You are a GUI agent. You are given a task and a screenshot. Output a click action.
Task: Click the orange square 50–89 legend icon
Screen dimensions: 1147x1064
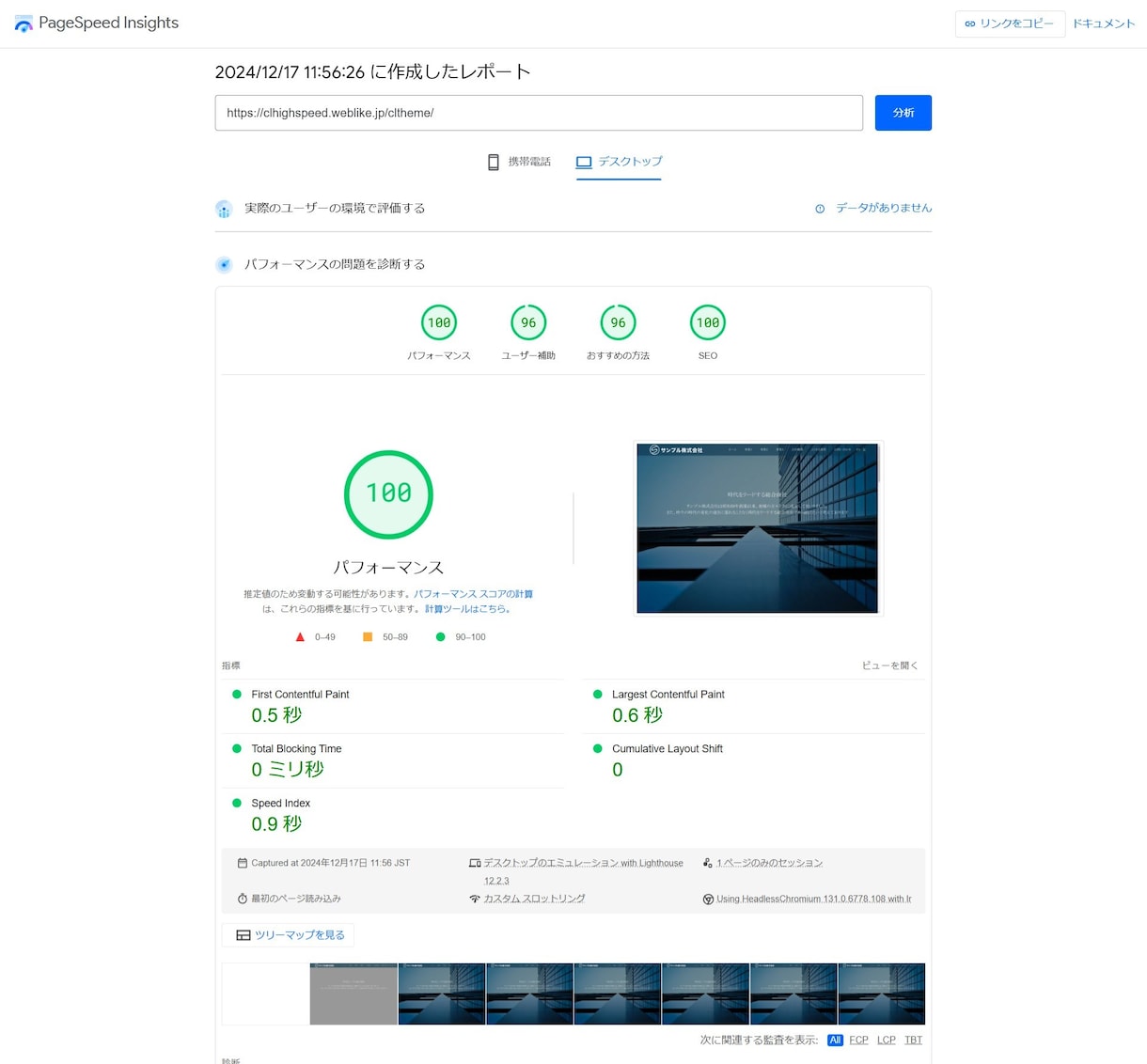[x=368, y=637]
